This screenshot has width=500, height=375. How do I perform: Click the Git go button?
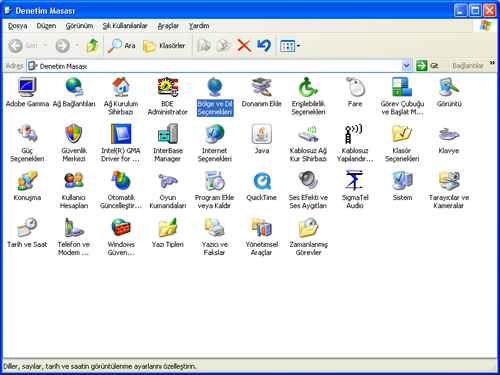coord(428,66)
